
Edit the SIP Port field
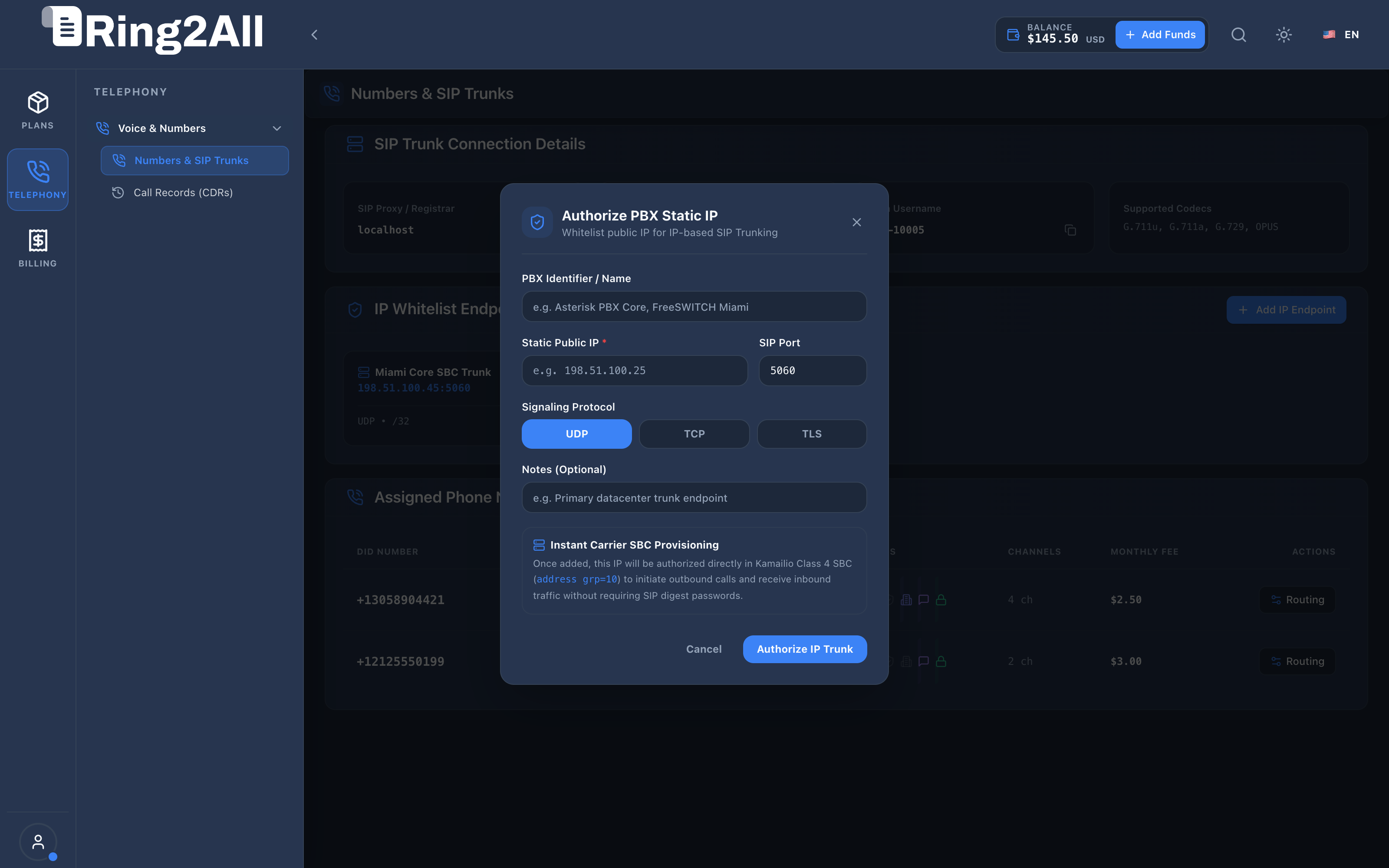click(x=813, y=371)
